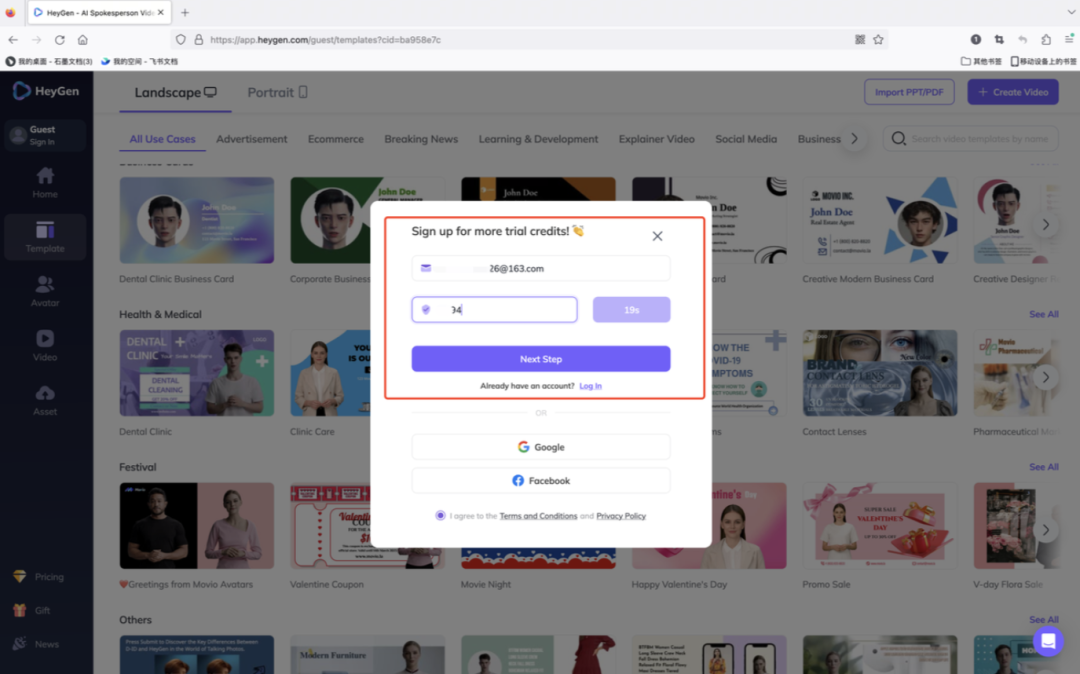Screen dimensions: 1080x674
Task: Click the browser back arrow
Action: [x=13, y=40]
